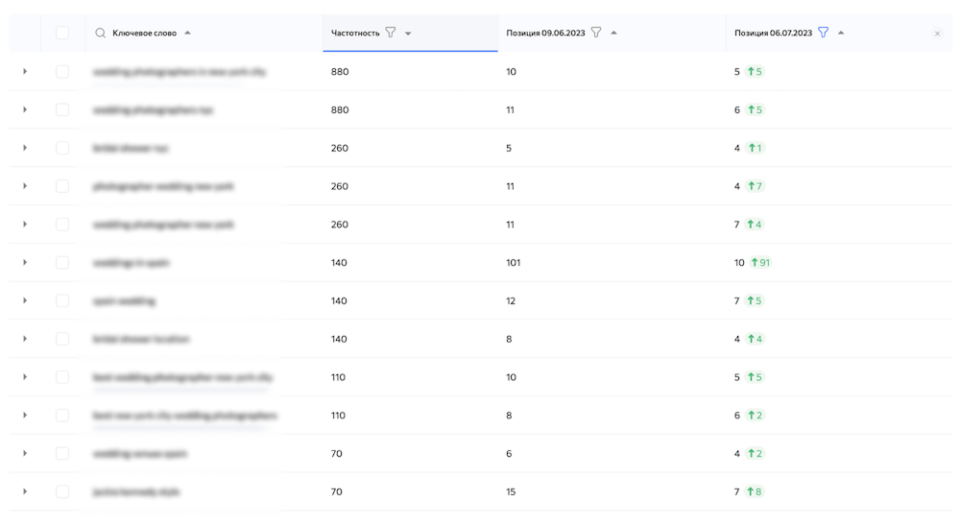Expand the row with frequency 70 and position 6

25,454
